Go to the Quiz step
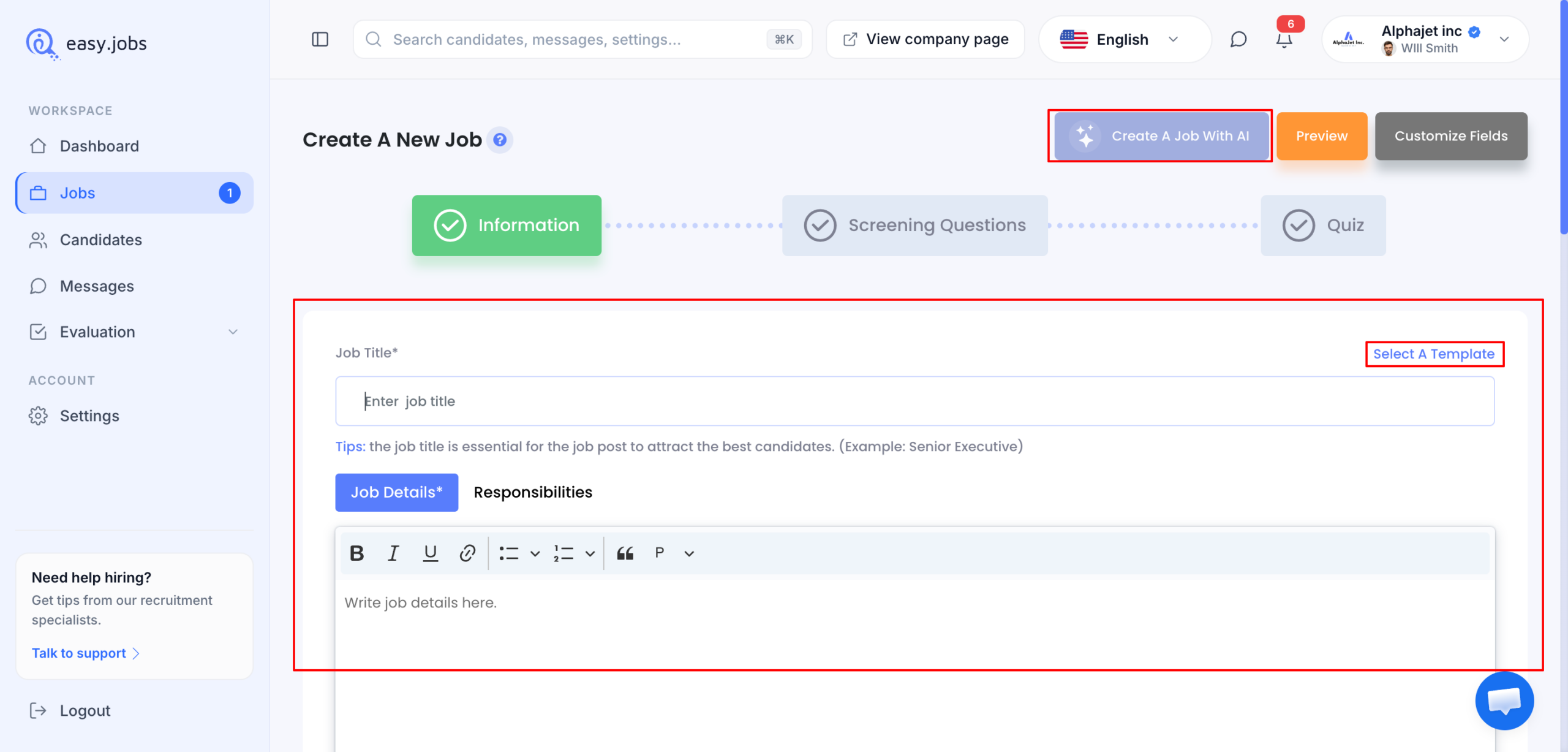The height and width of the screenshot is (752, 1568). click(1323, 225)
